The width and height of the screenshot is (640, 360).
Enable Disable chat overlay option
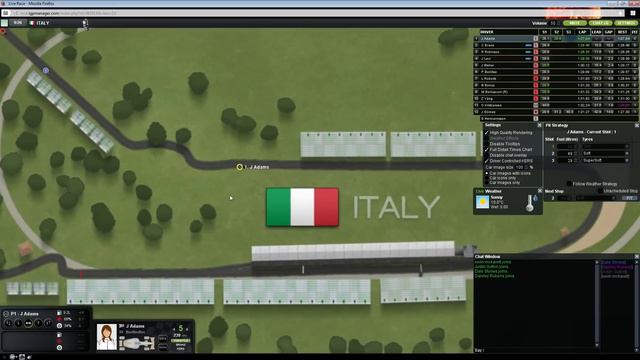click(487, 156)
